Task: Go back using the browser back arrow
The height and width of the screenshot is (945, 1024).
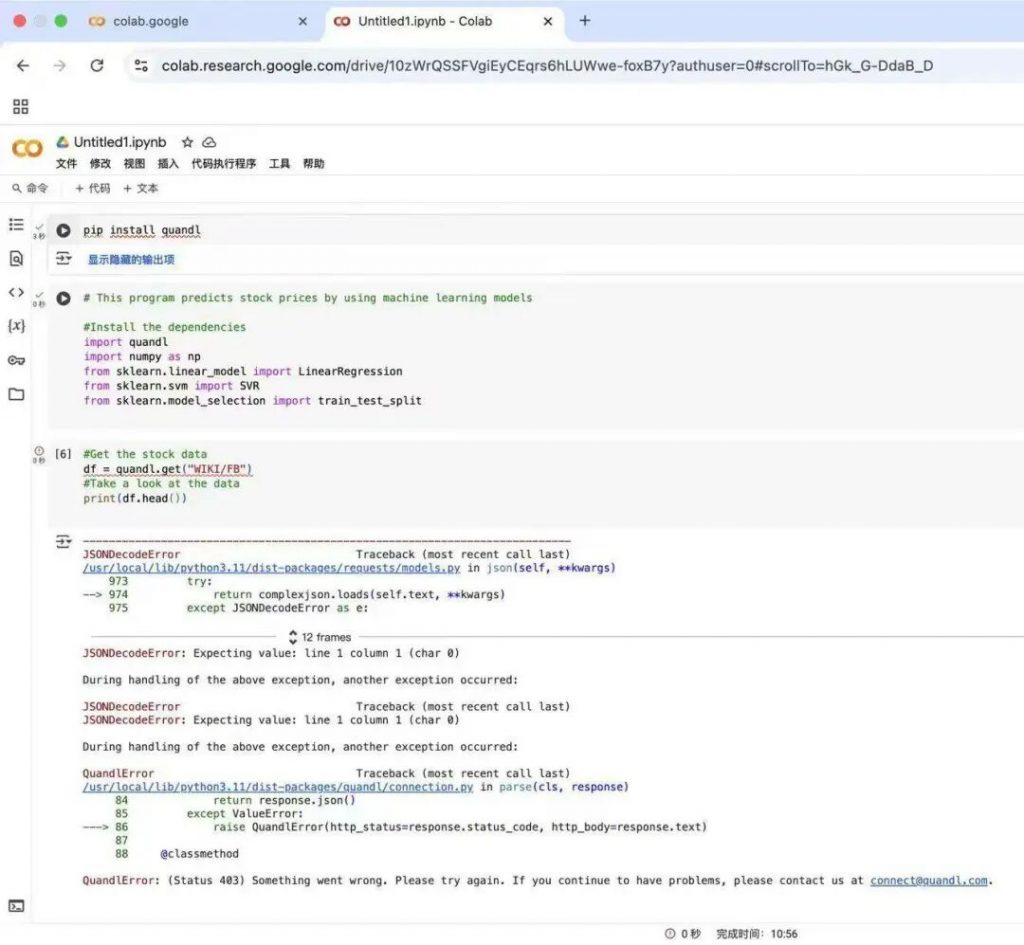Action: (23, 65)
